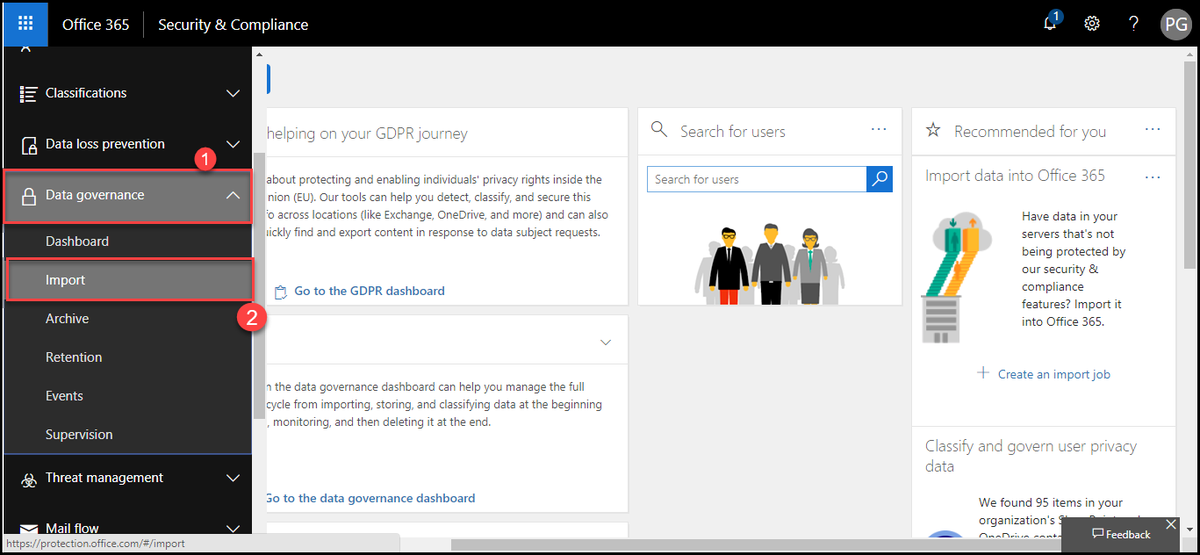Click the Import data into Office 365 heading
This screenshot has height=555, width=1200.
[1015, 175]
